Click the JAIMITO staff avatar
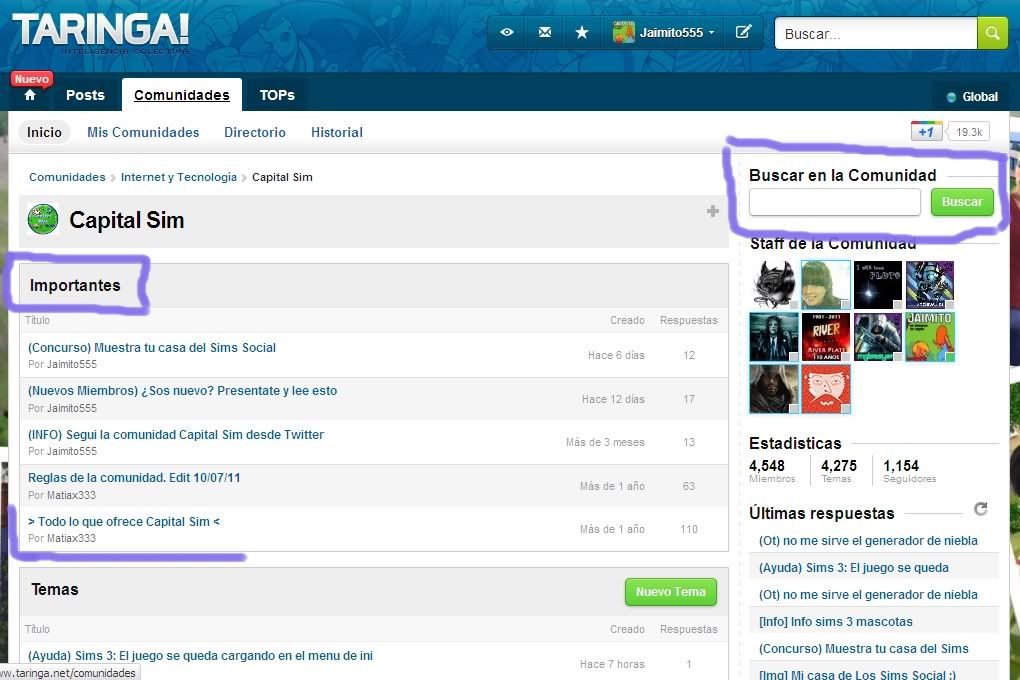The height and width of the screenshot is (680, 1020). point(930,336)
